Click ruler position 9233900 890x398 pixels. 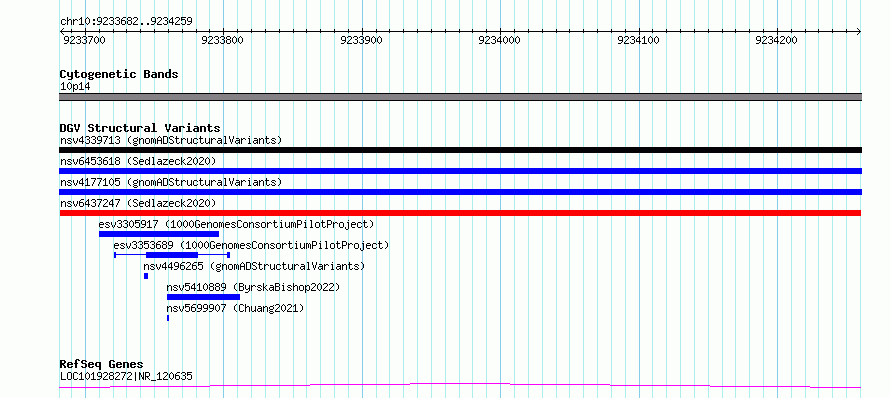coord(361,40)
